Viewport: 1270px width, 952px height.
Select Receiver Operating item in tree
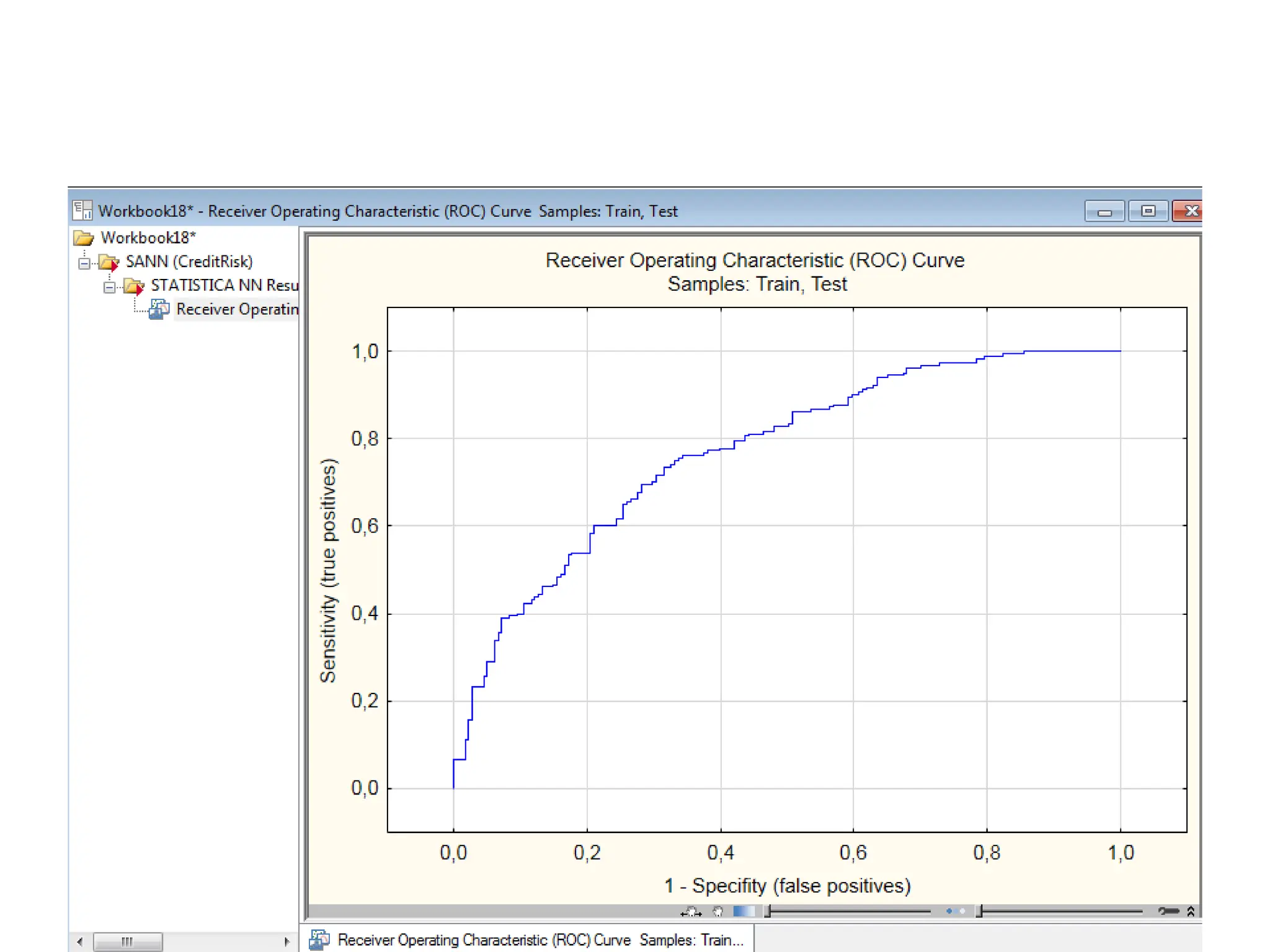(x=237, y=309)
